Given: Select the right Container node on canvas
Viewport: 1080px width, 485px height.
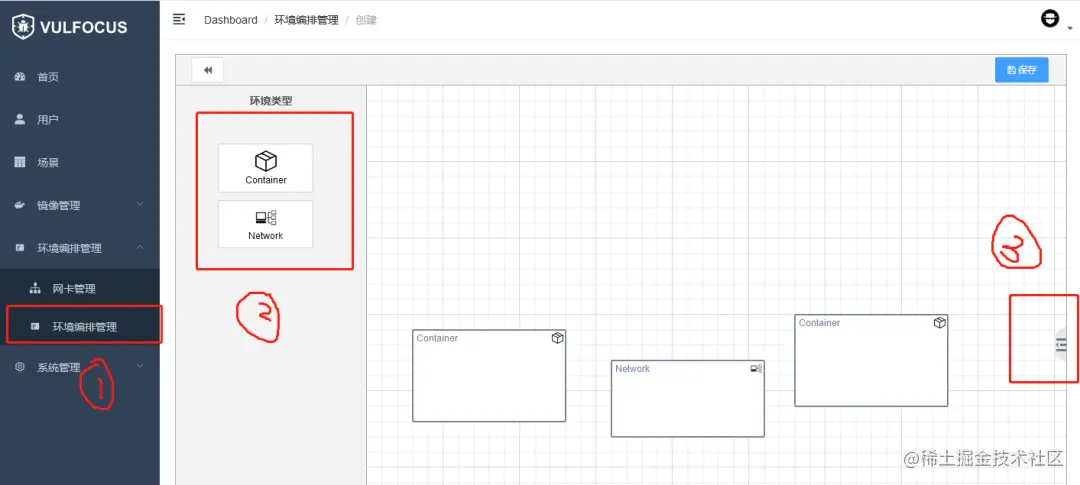Looking at the screenshot, I should [x=871, y=360].
